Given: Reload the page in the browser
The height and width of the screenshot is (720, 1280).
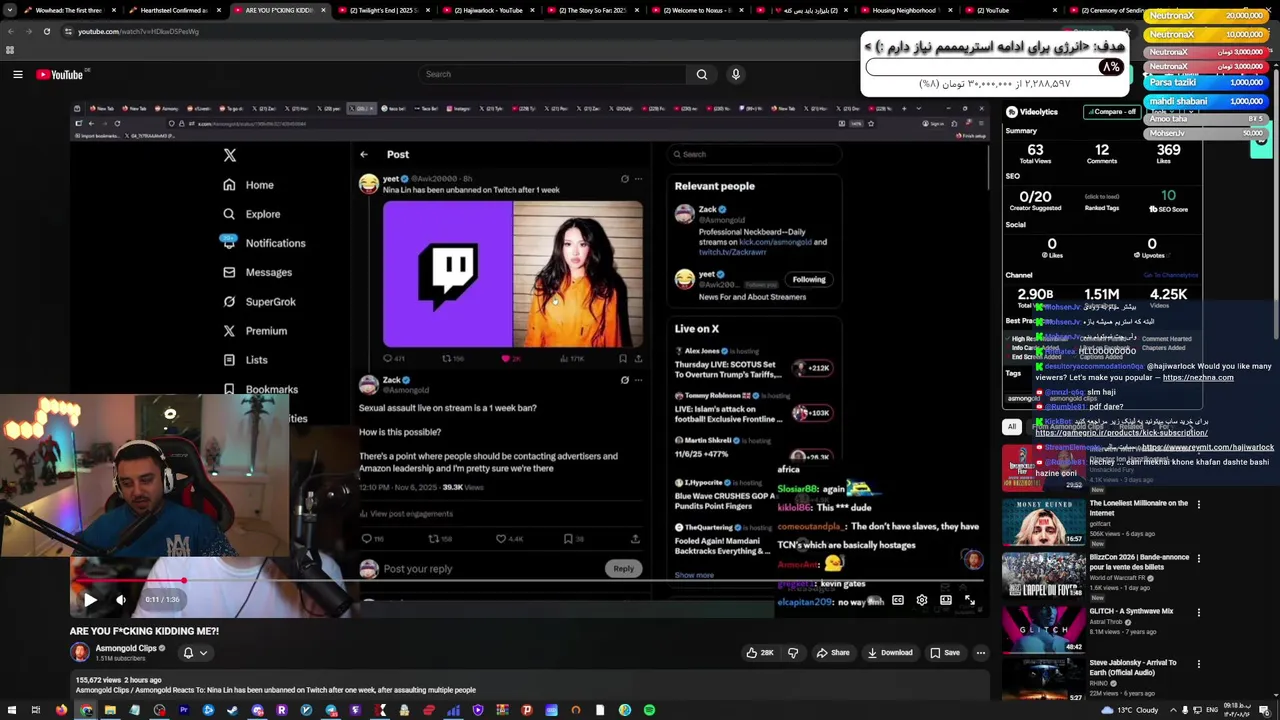Looking at the screenshot, I should (46, 31).
